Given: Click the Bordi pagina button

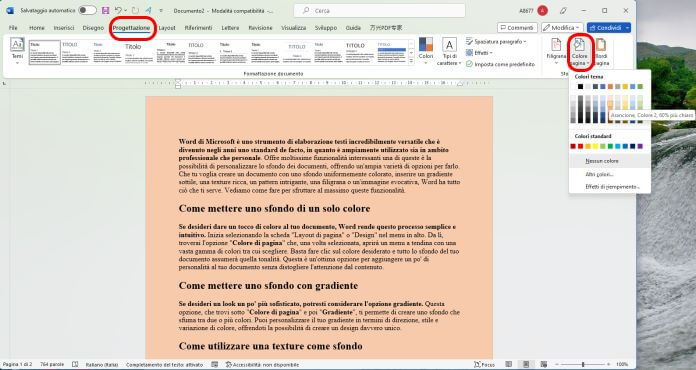Looking at the screenshot, I should click(601, 51).
